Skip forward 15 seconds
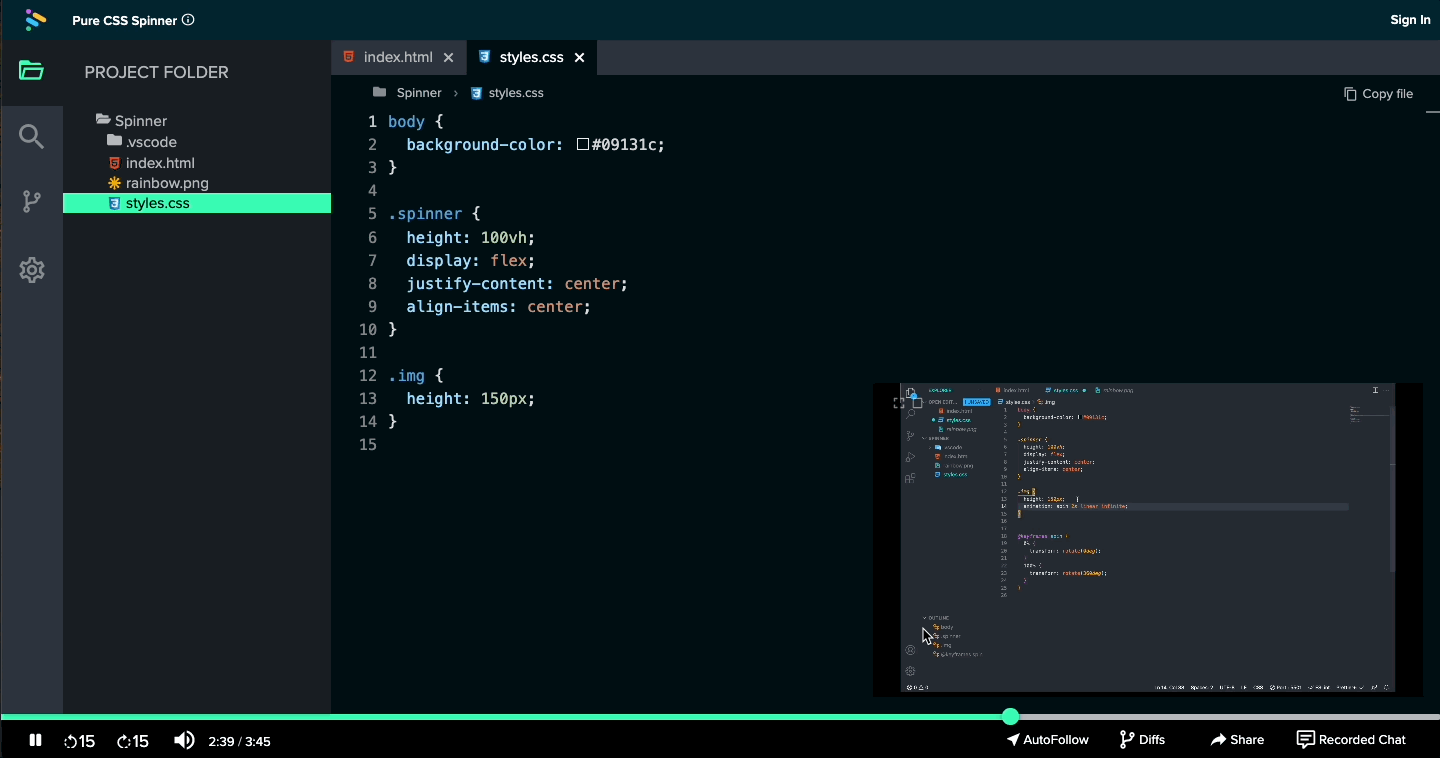The width and height of the screenshot is (1440, 758). tap(132, 741)
